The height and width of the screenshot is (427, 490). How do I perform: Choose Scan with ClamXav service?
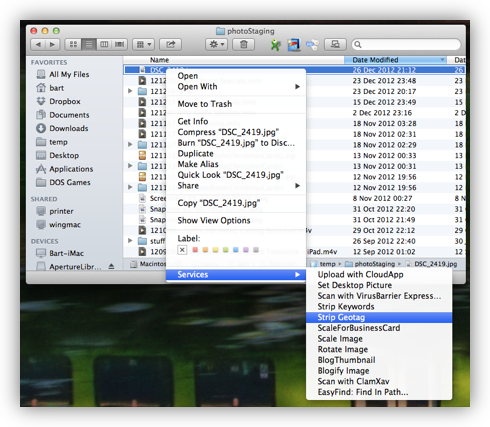(x=379, y=381)
